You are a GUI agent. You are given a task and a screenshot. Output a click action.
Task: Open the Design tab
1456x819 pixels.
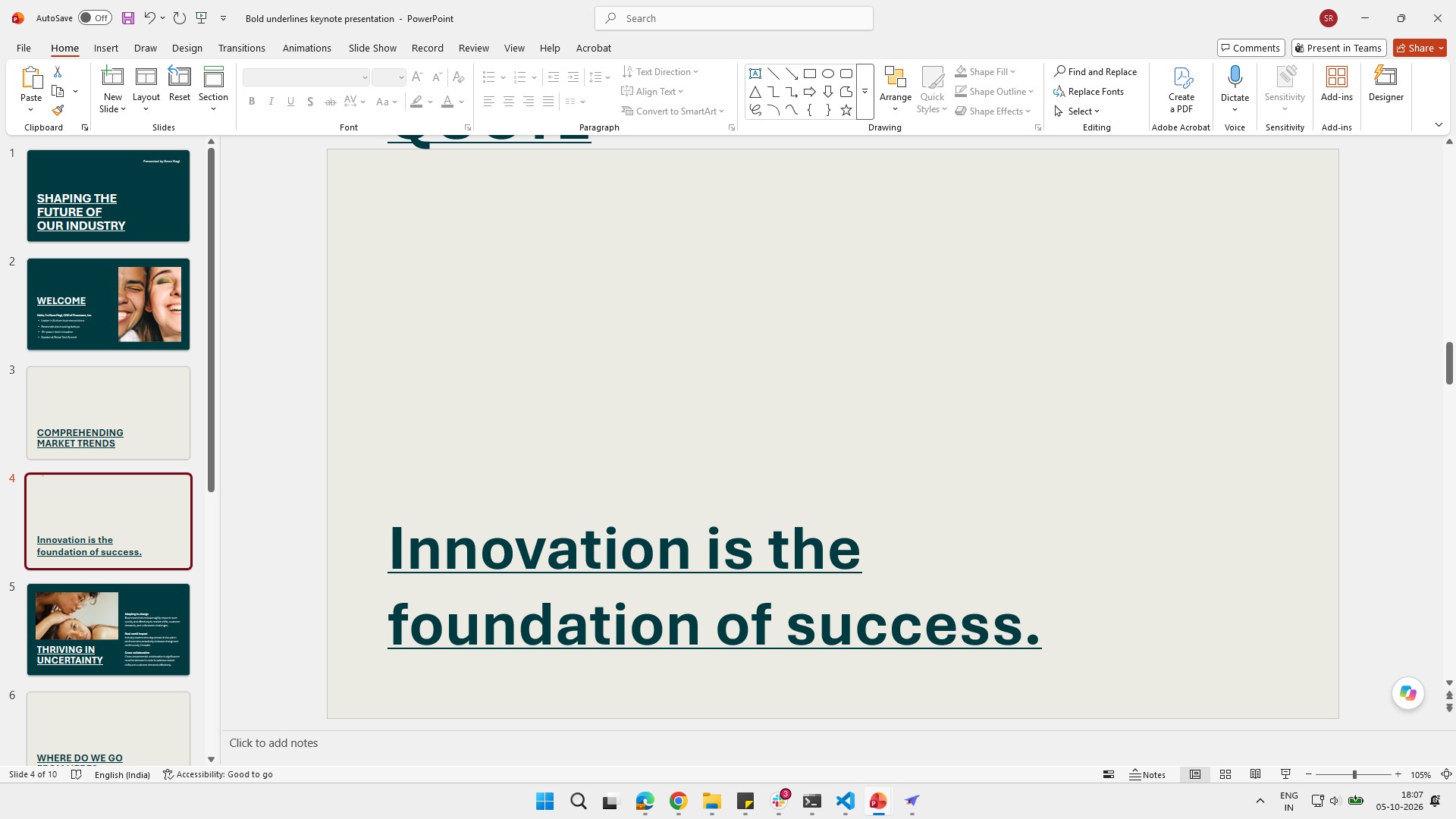(187, 48)
